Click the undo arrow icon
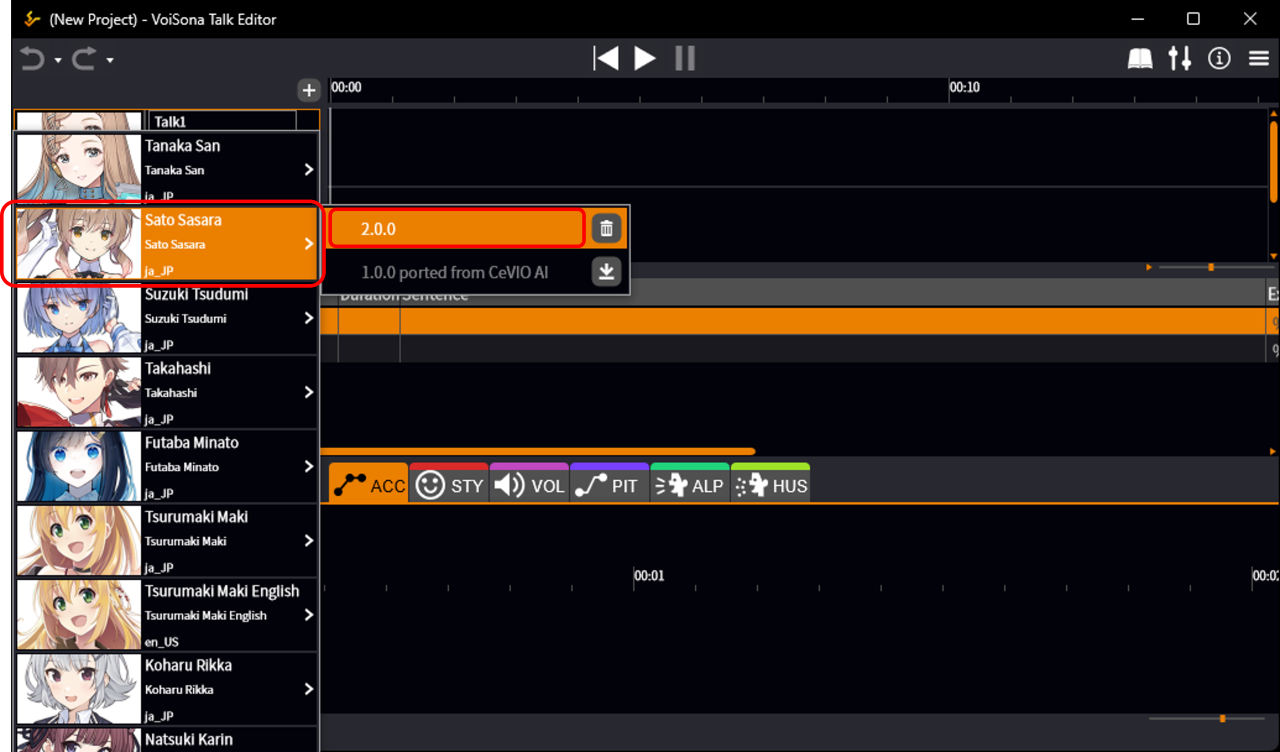Image resolution: width=1280 pixels, height=752 pixels. point(33,59)
